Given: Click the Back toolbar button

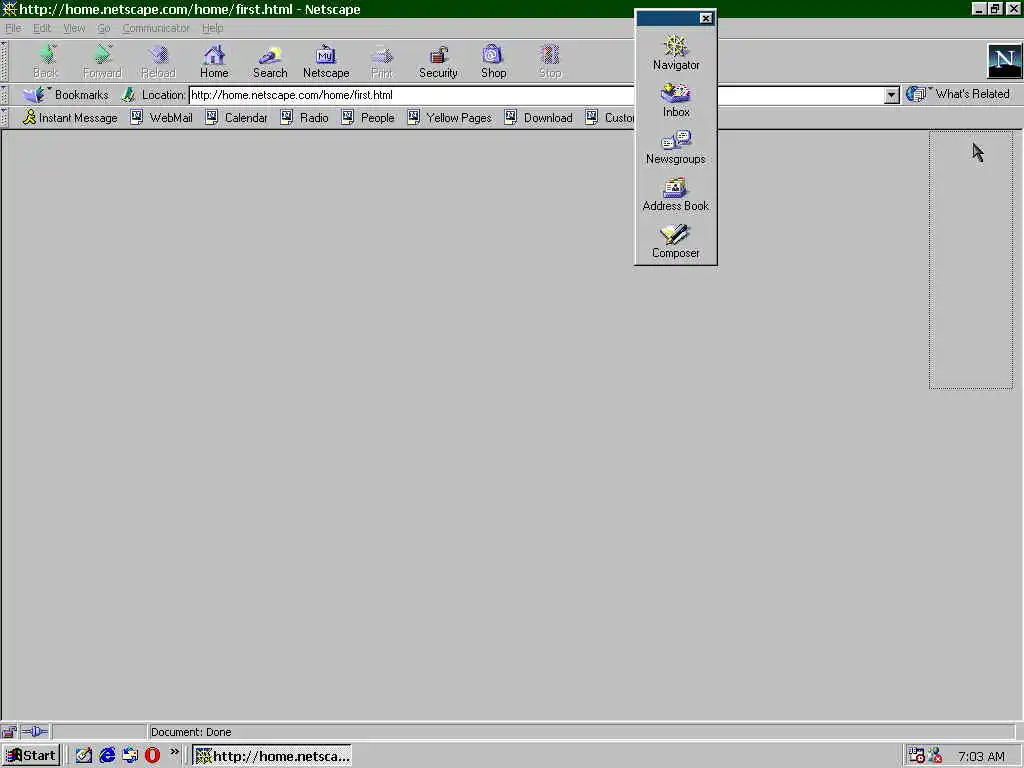Looking at the screenshot, I should click(45, 61).
